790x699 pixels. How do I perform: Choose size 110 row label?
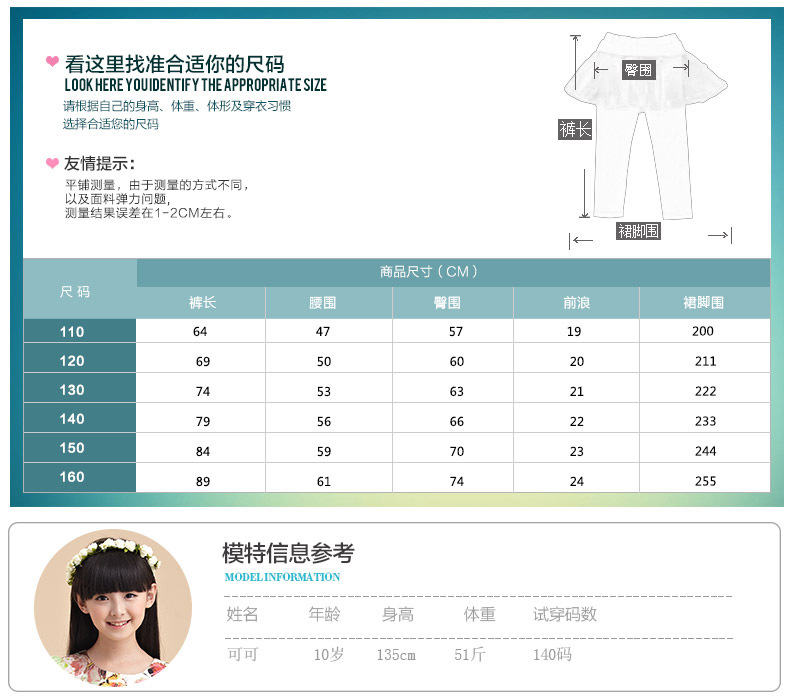click(x=73, y=332)
